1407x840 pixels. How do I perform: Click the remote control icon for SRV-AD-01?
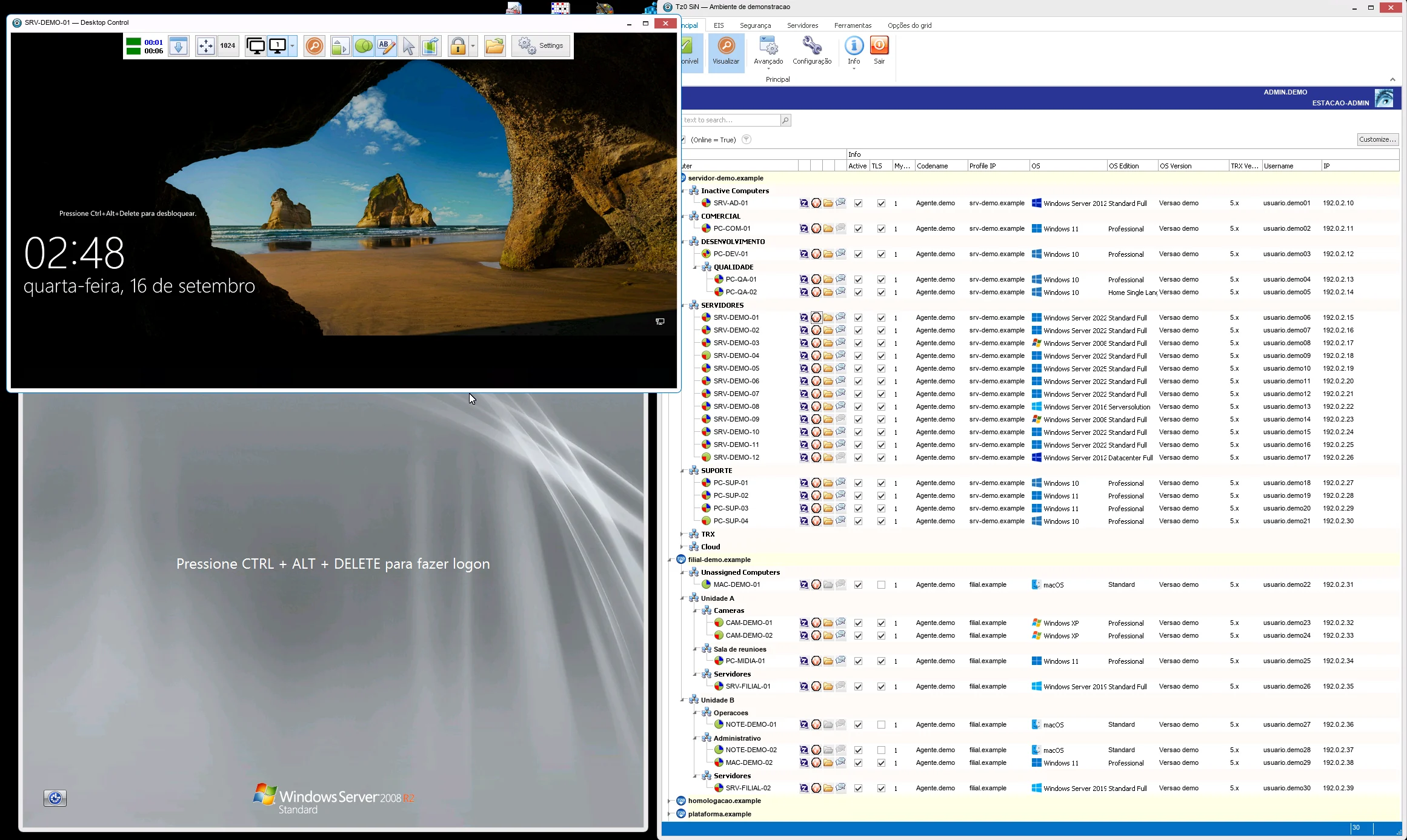click(x=803, y=203)
